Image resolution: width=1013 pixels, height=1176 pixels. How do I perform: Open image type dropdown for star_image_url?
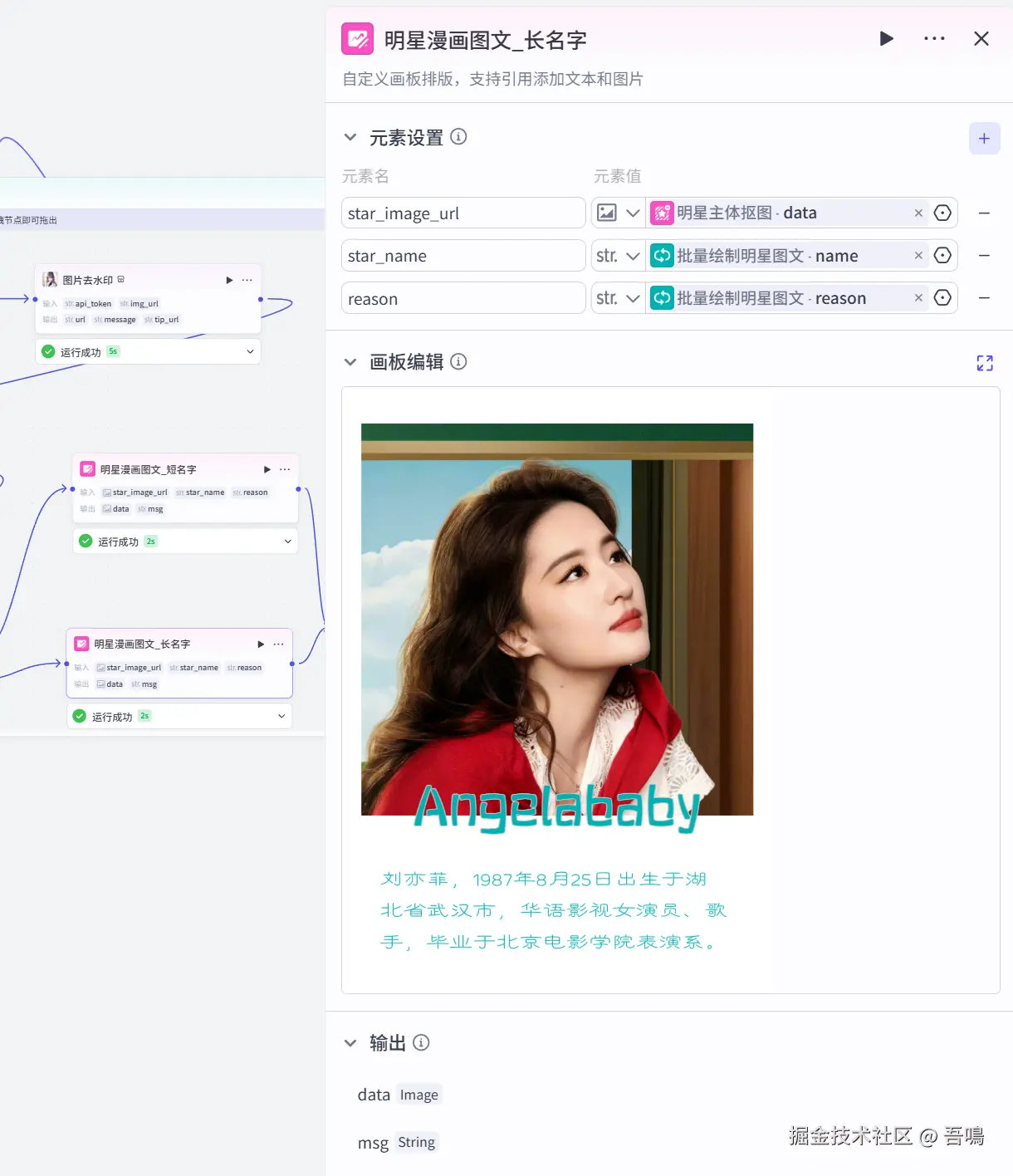tap(619, 213)
